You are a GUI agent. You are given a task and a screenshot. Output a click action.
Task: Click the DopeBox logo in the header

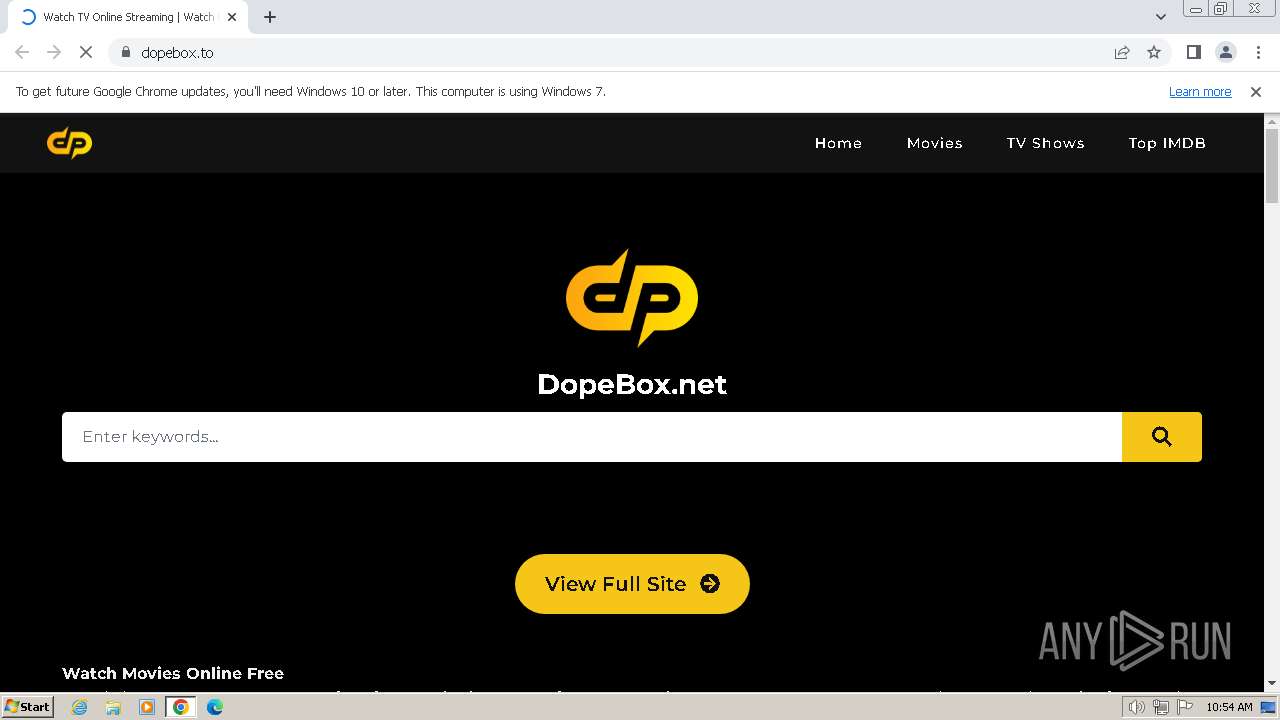[69, 143]
